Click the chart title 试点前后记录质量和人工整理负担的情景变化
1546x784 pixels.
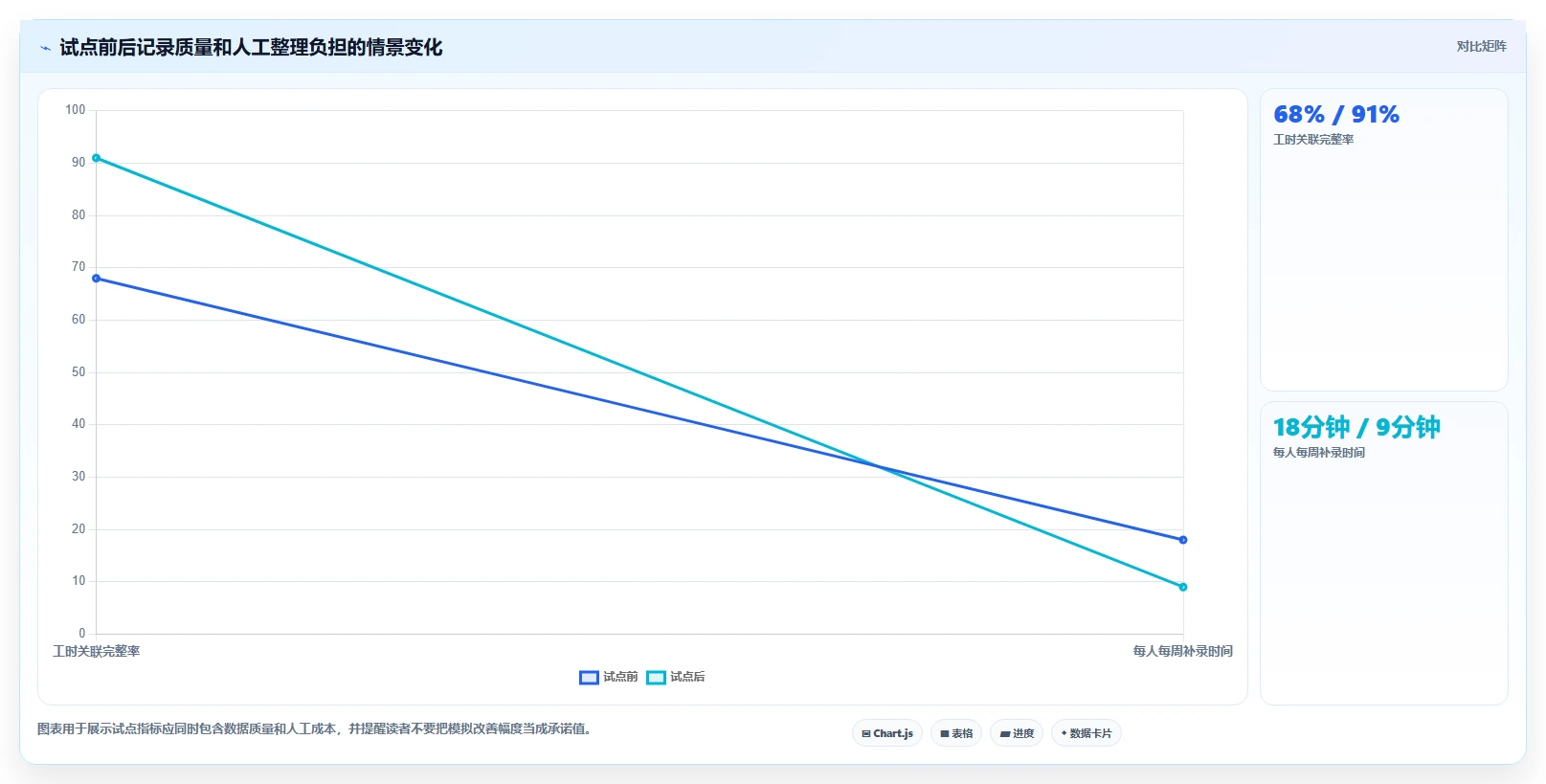[251, 47]
